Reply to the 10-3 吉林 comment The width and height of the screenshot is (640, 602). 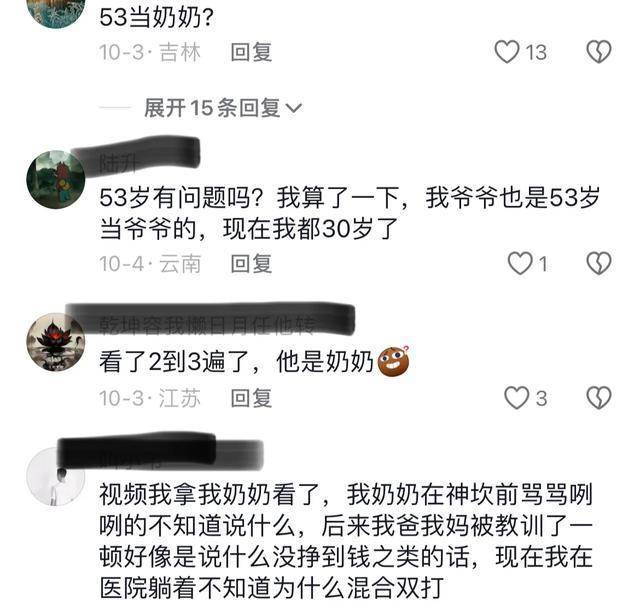[x=251, y=52]
